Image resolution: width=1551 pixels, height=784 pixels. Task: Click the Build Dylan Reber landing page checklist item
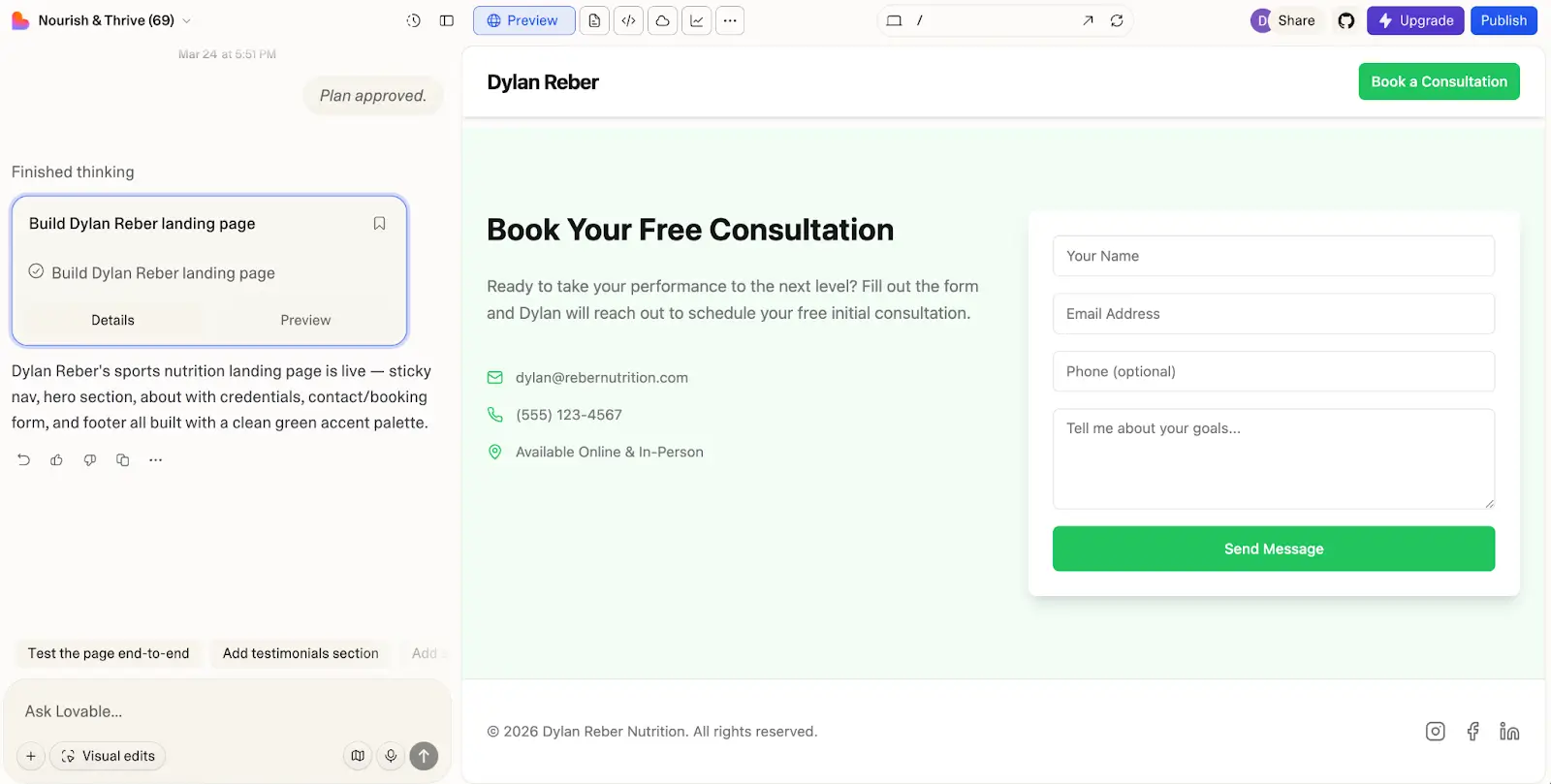(151, 273)
